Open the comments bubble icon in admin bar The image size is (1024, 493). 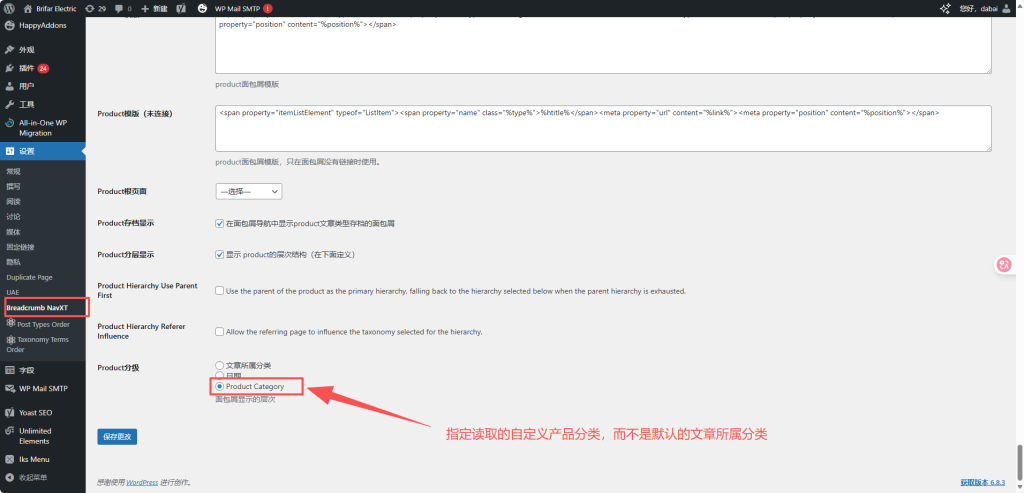(121, 8)
